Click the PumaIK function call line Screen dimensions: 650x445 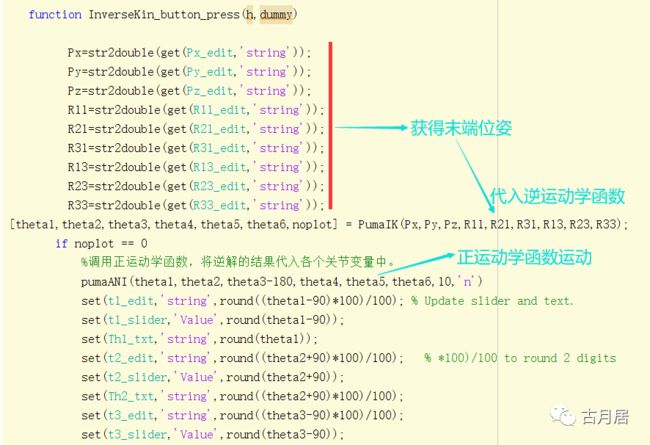[x=319, y=224]
